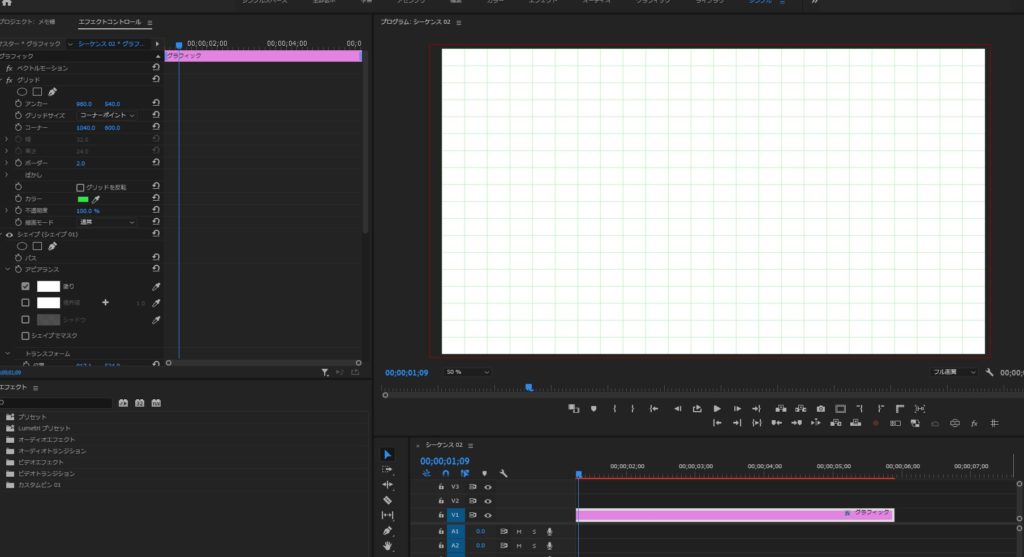The image size is (1024, 557).
Task: Open the 50% zoom level dropdown
Action: coord(466,372)
